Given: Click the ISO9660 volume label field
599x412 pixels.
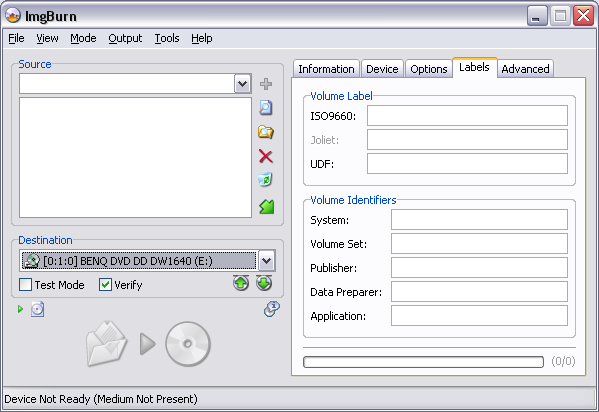Looking at the screenshot, I should click(x=467, y=115).
